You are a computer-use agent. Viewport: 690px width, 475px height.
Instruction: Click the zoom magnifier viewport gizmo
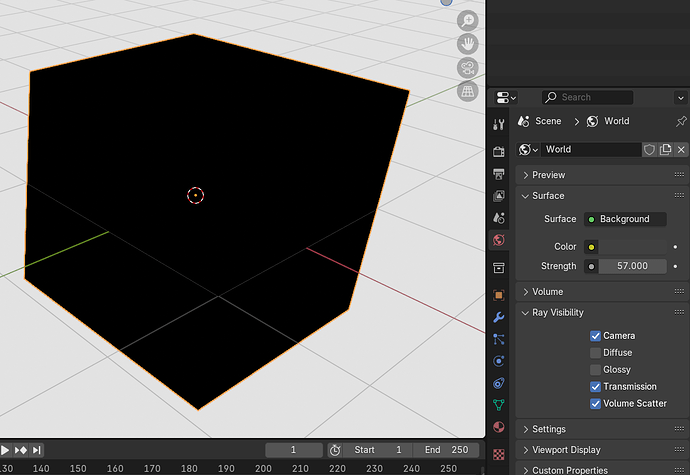467,21
